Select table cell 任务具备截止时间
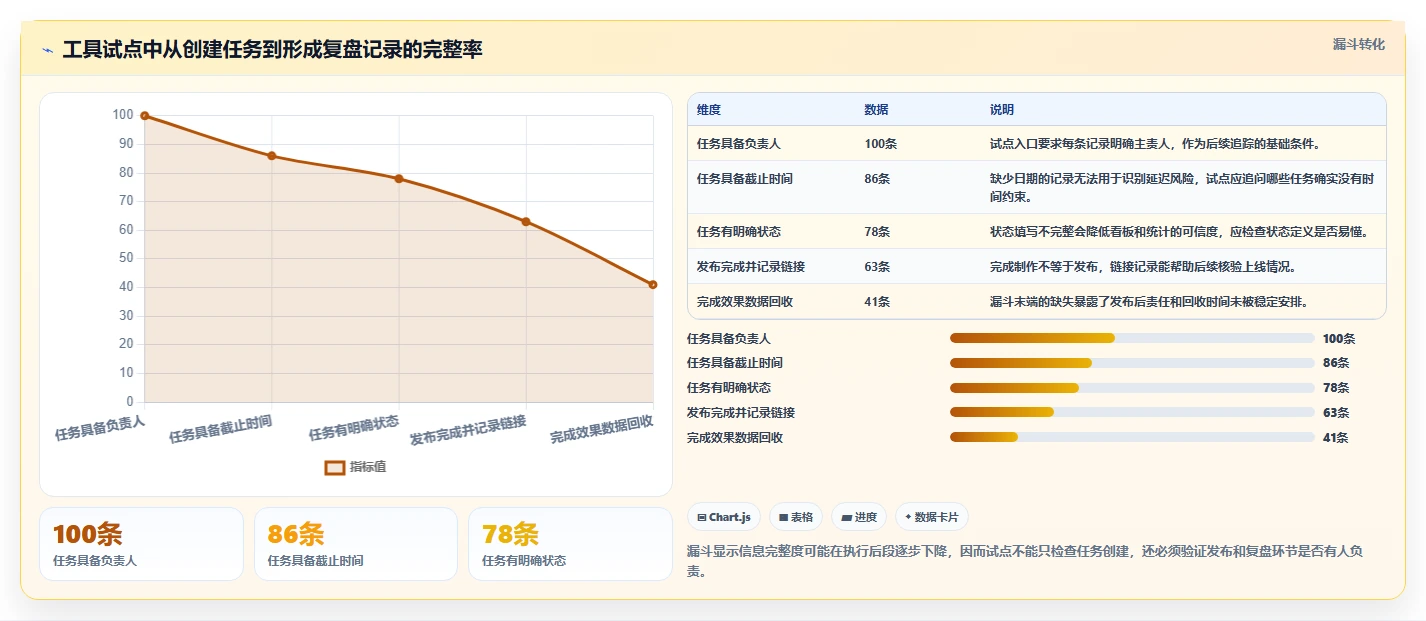The image size is (1426, 621). click(x=745, y=179)
